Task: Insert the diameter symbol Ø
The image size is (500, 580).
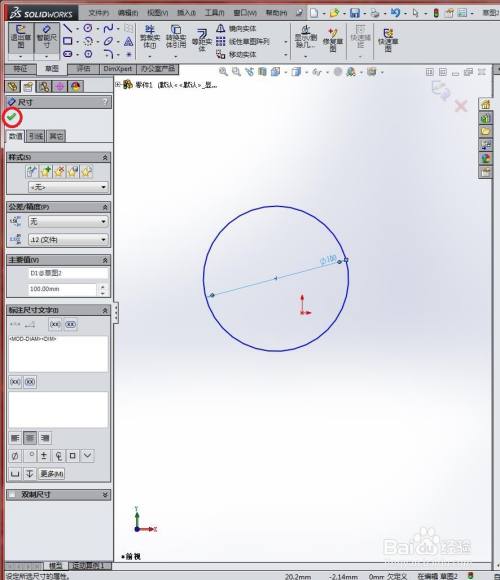Action: (x=15, y=456)
